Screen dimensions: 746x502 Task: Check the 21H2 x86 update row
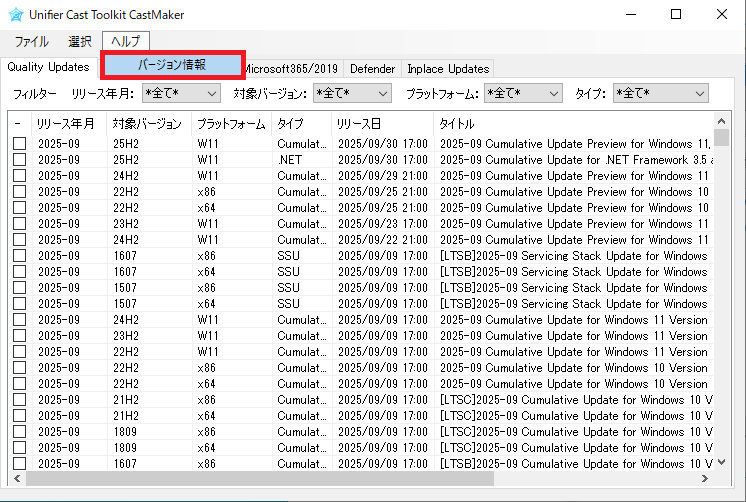(x=20, y=400)
